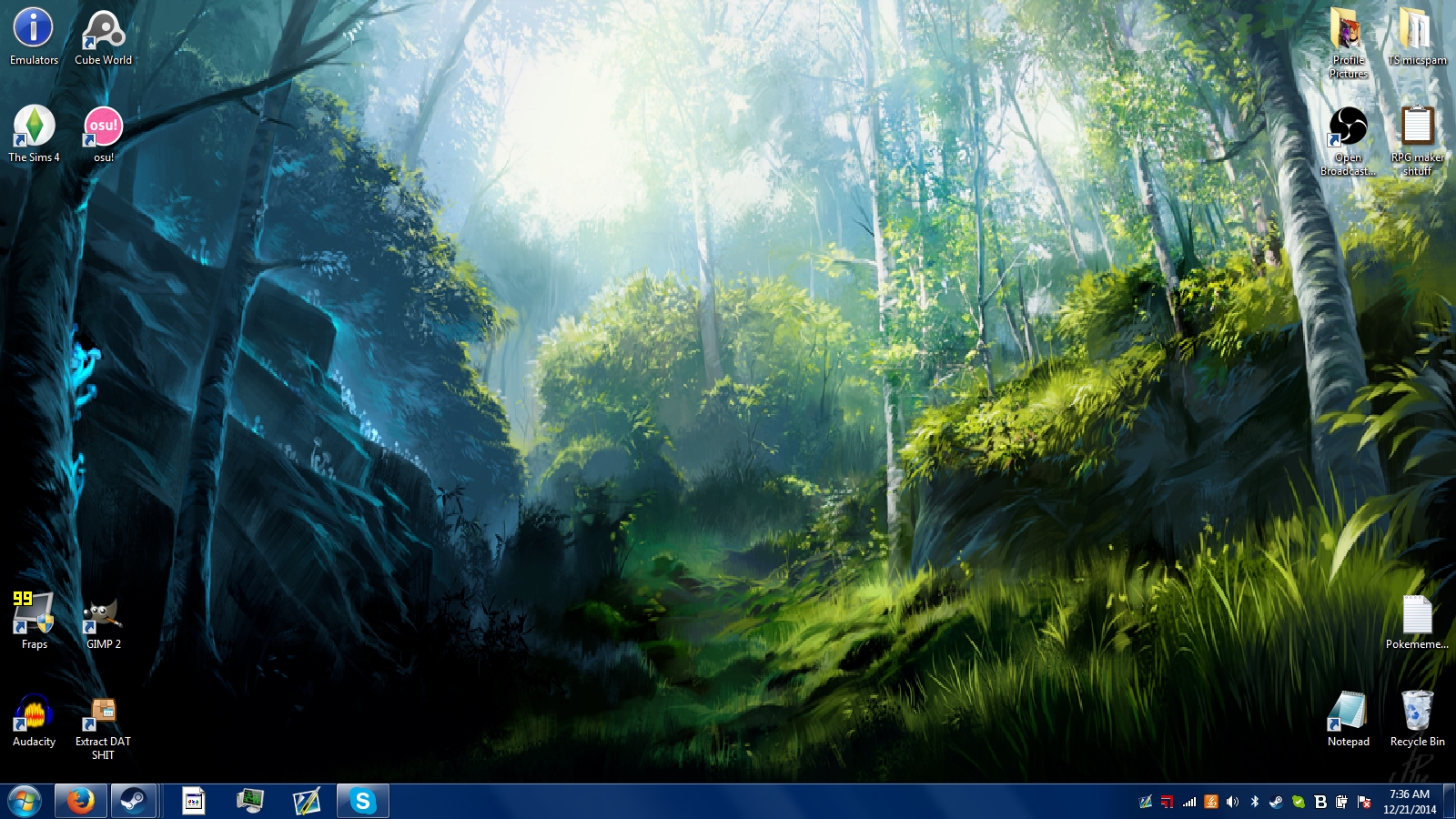Open Skype from the taskbar
The width and height of the screenshot is (1456, 819).
(x=363, y=801)
